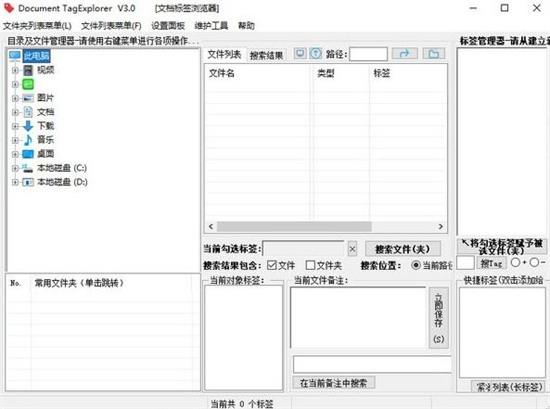Select the 此电脑 label in tree

click(x=36, y=56)
